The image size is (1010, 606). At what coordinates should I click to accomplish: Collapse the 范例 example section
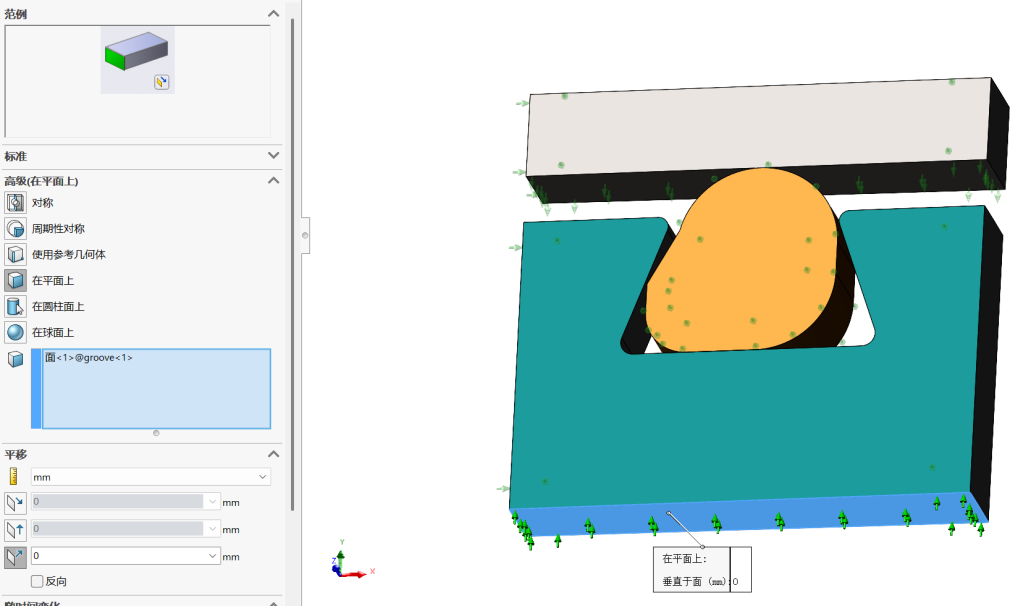point(274,14)
